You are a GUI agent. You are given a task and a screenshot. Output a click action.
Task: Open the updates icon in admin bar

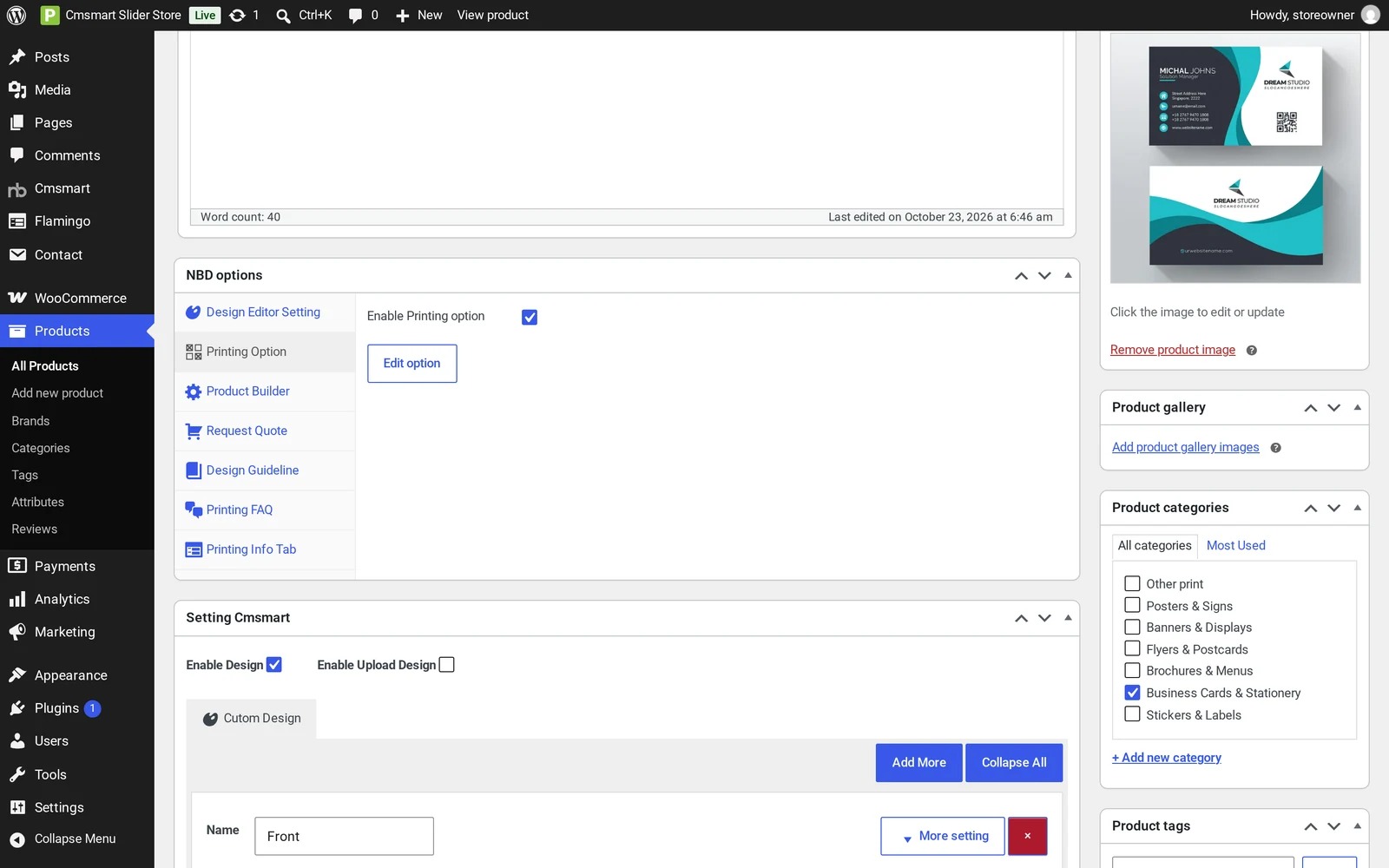coord(237,15)
